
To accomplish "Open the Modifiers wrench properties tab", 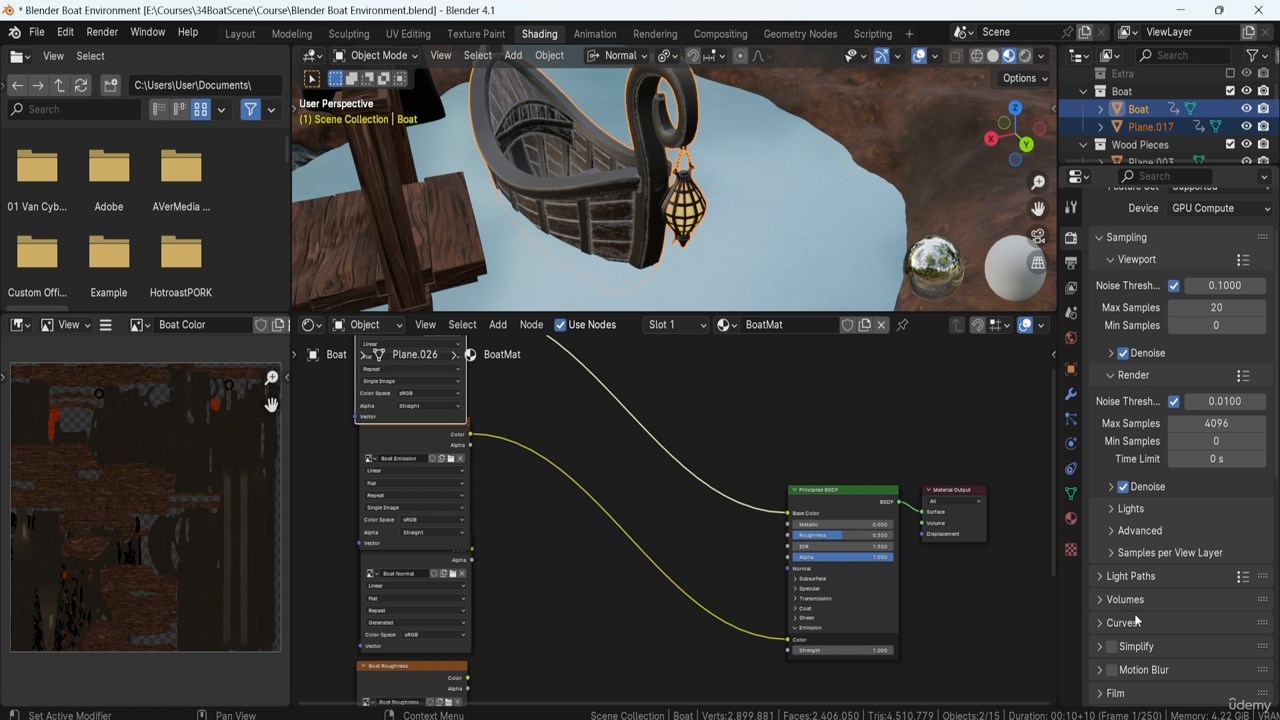I will [1071, 394].
